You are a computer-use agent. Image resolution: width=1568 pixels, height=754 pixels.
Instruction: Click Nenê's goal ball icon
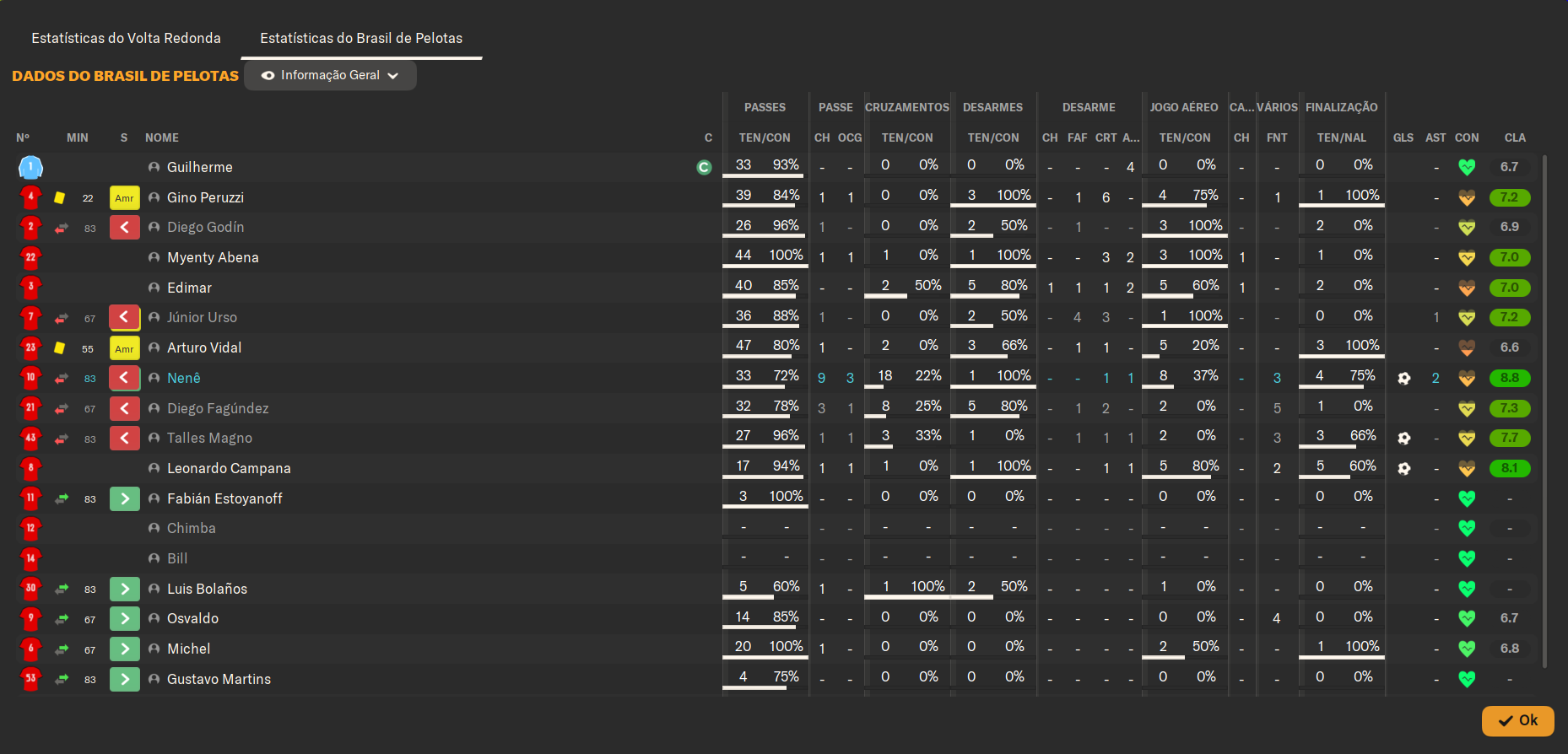tap(1403, 379)
